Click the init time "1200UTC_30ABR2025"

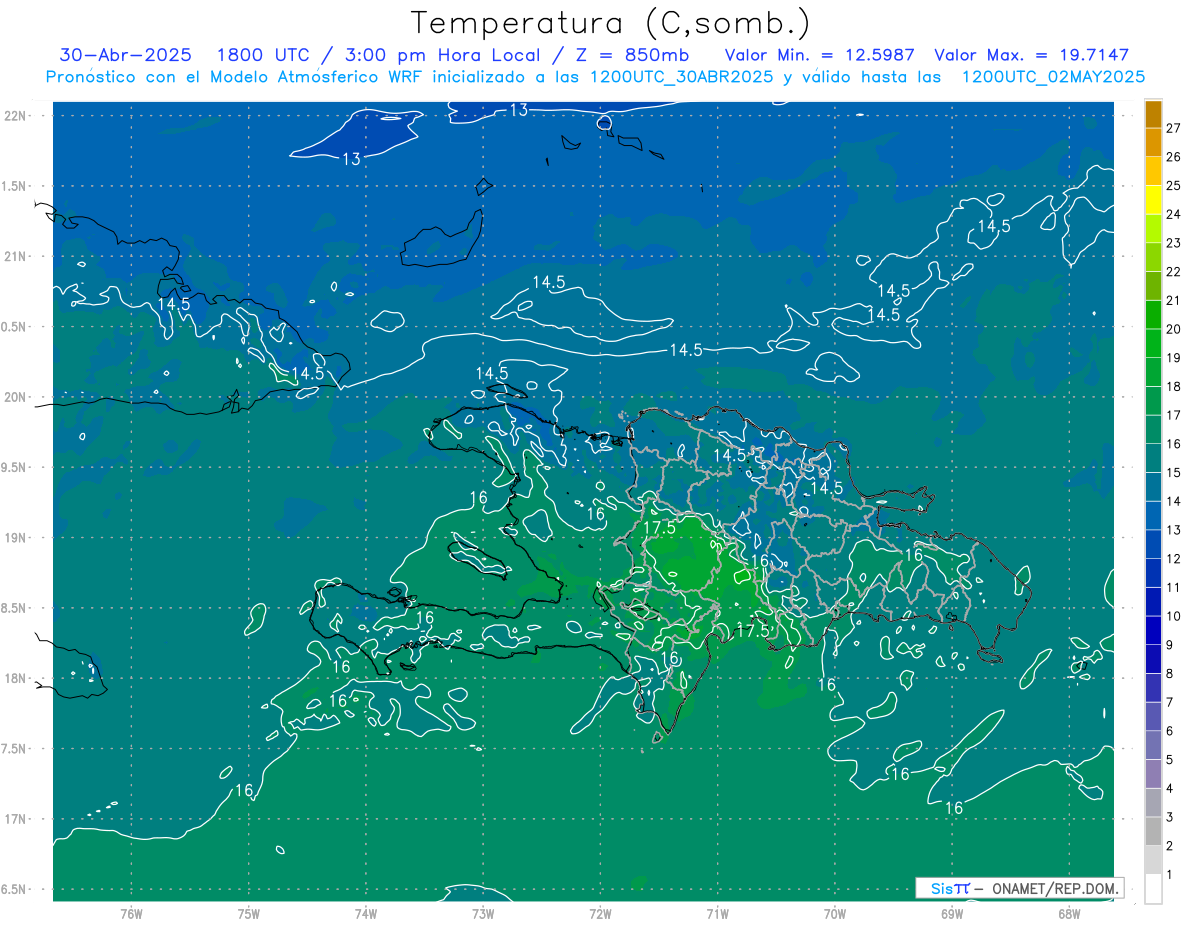tap(680, 76)
